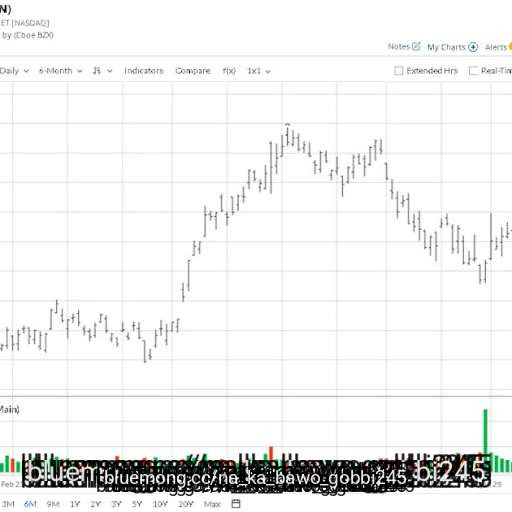Image resolution: width=512 pixels, height=512 pixels.
Task: Open the Alerts link
Action: pos(496,47)
